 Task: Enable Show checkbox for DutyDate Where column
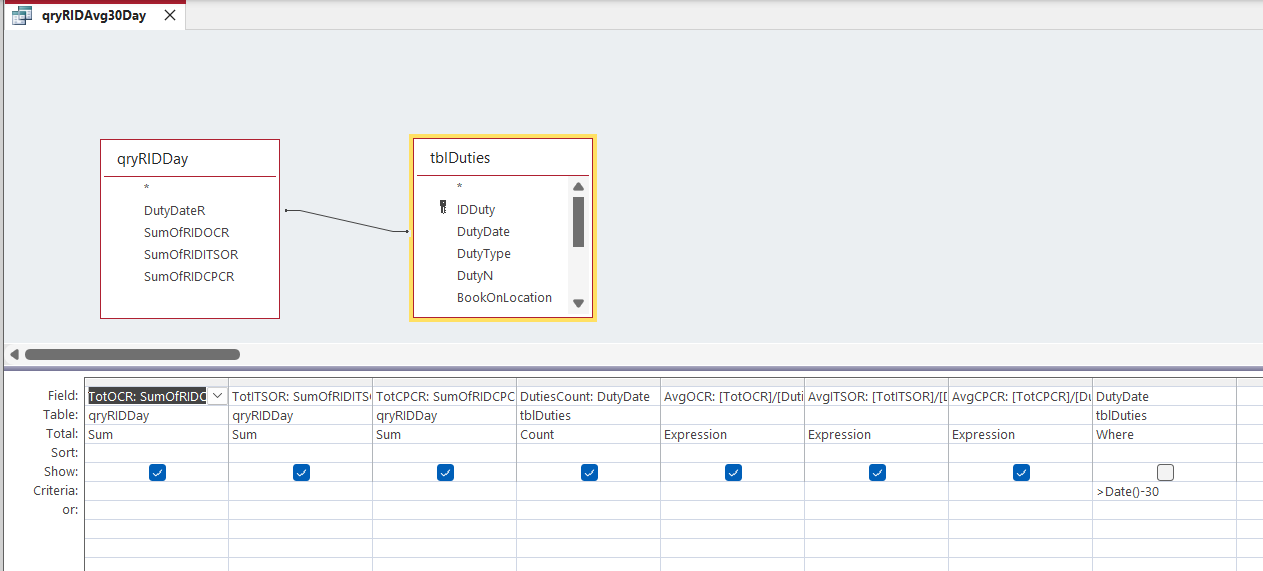(x=1165, y=472)
